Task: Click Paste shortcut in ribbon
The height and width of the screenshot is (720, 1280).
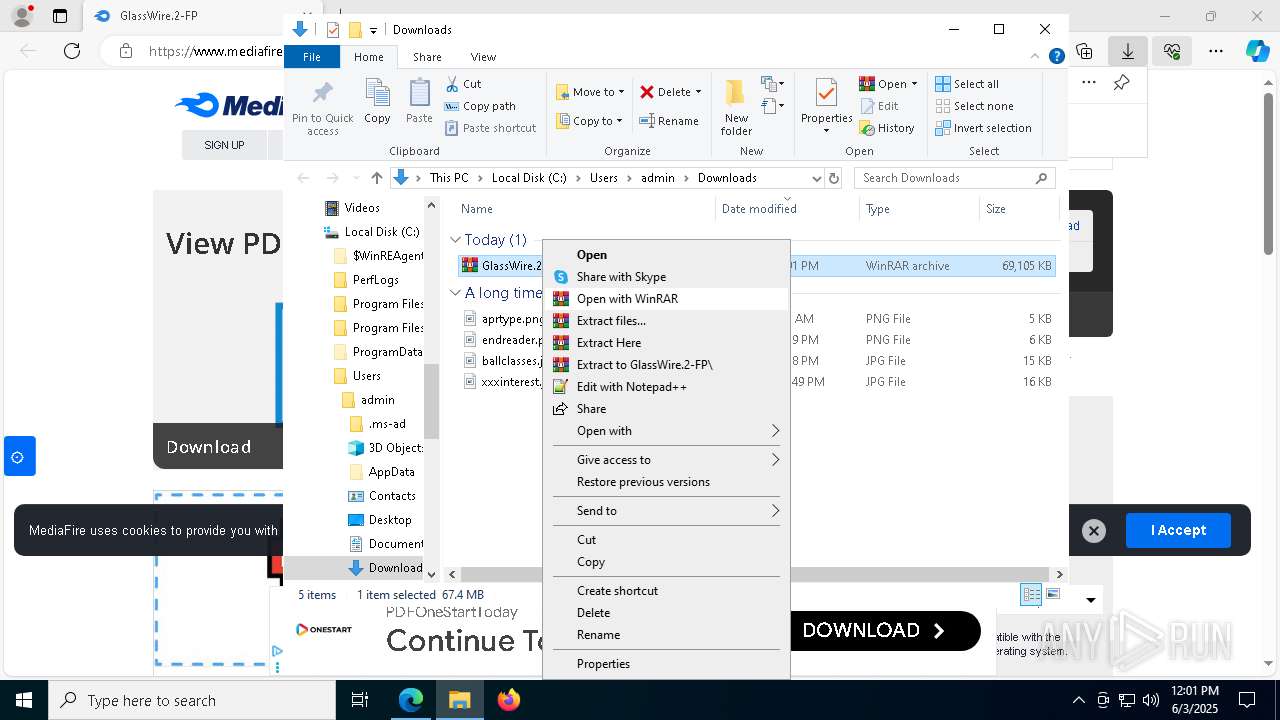Action: [490, 128]
